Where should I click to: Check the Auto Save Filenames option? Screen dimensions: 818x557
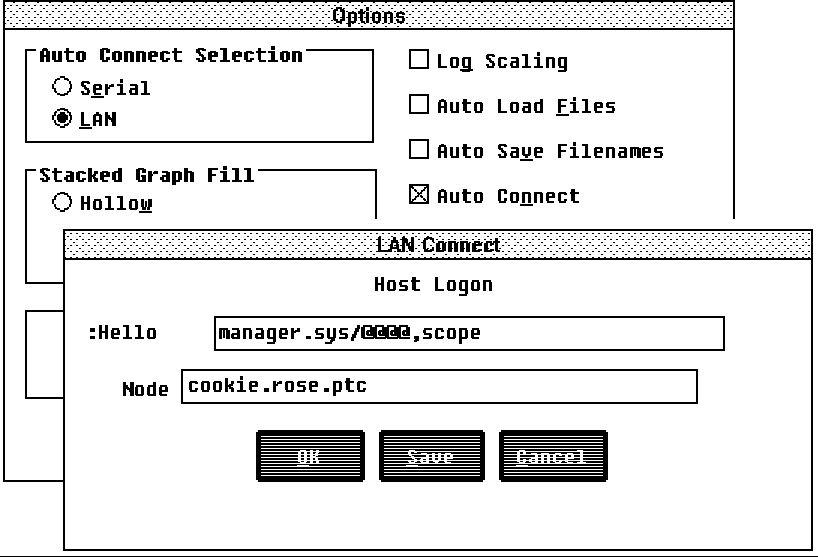point(419,150)
